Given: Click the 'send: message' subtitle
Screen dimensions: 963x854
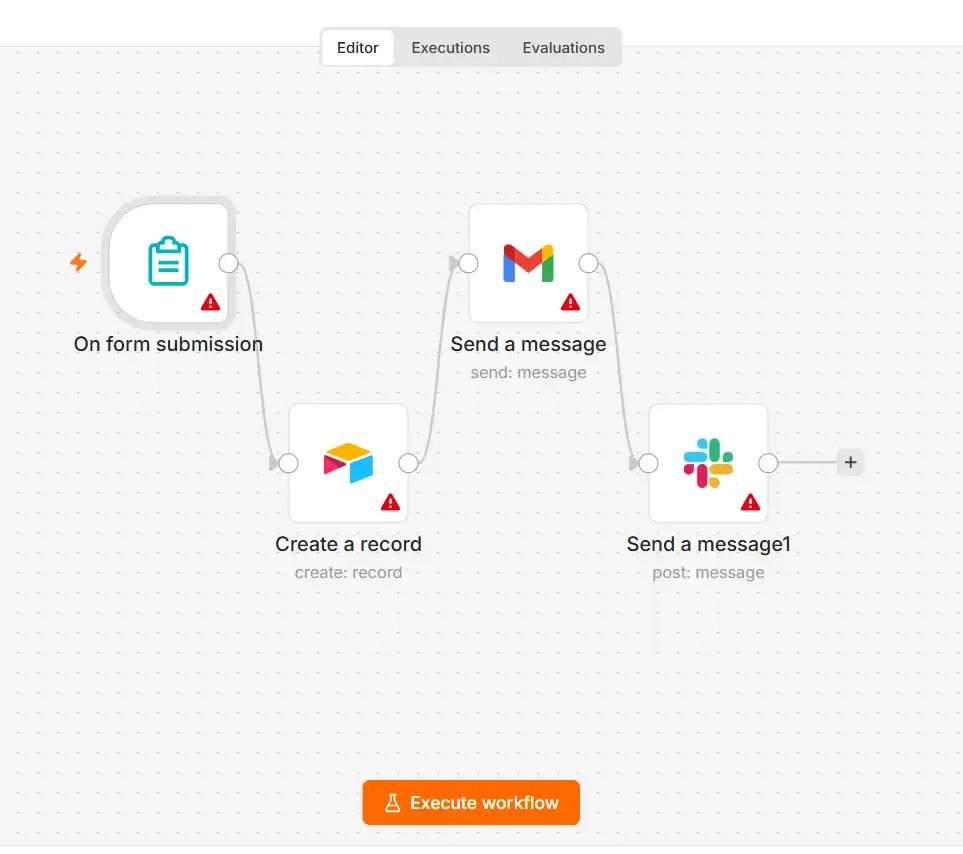Looking at the screenshot, I should (x=528, y=372).
